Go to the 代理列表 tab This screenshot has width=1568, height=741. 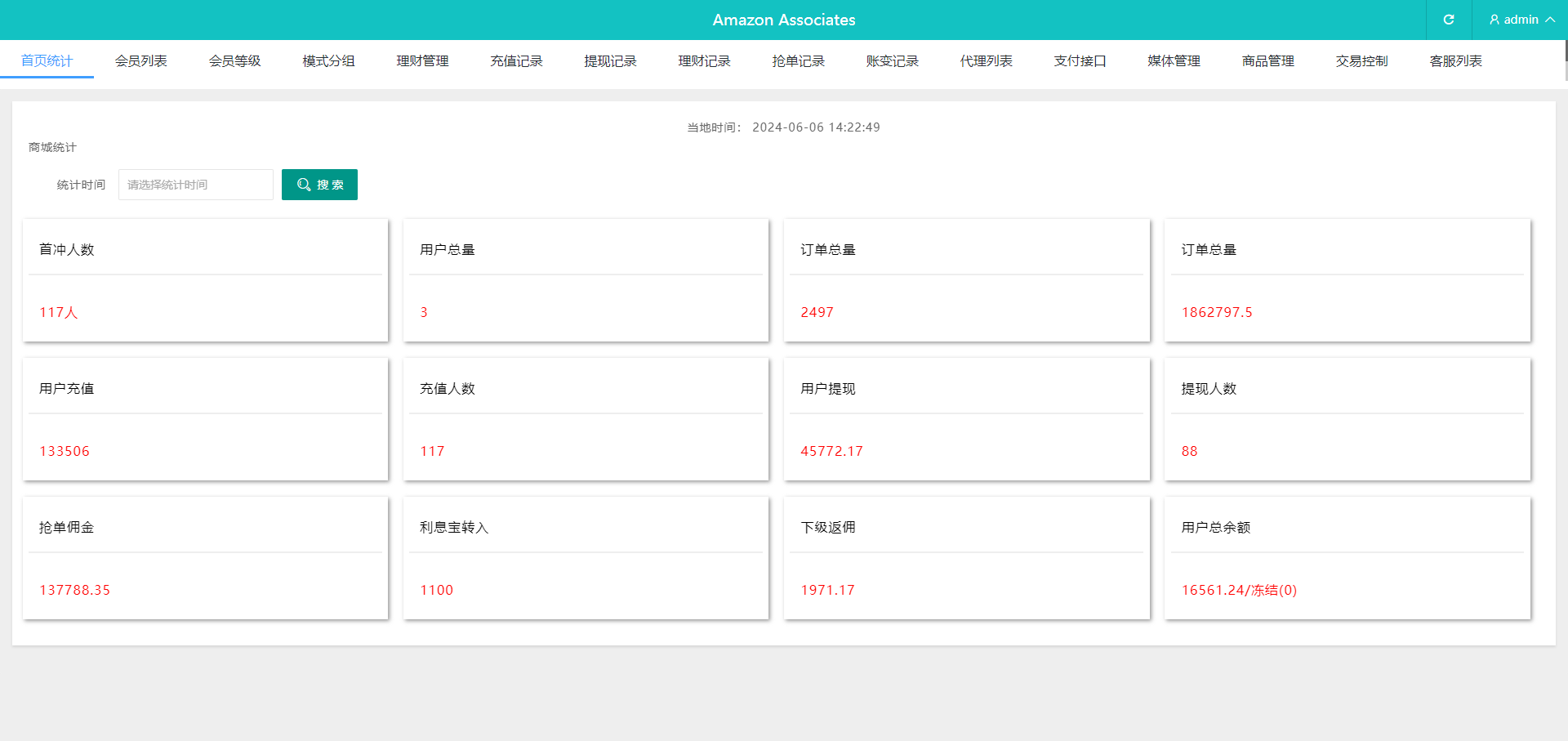pyautogui.click(x=986, y=61)
